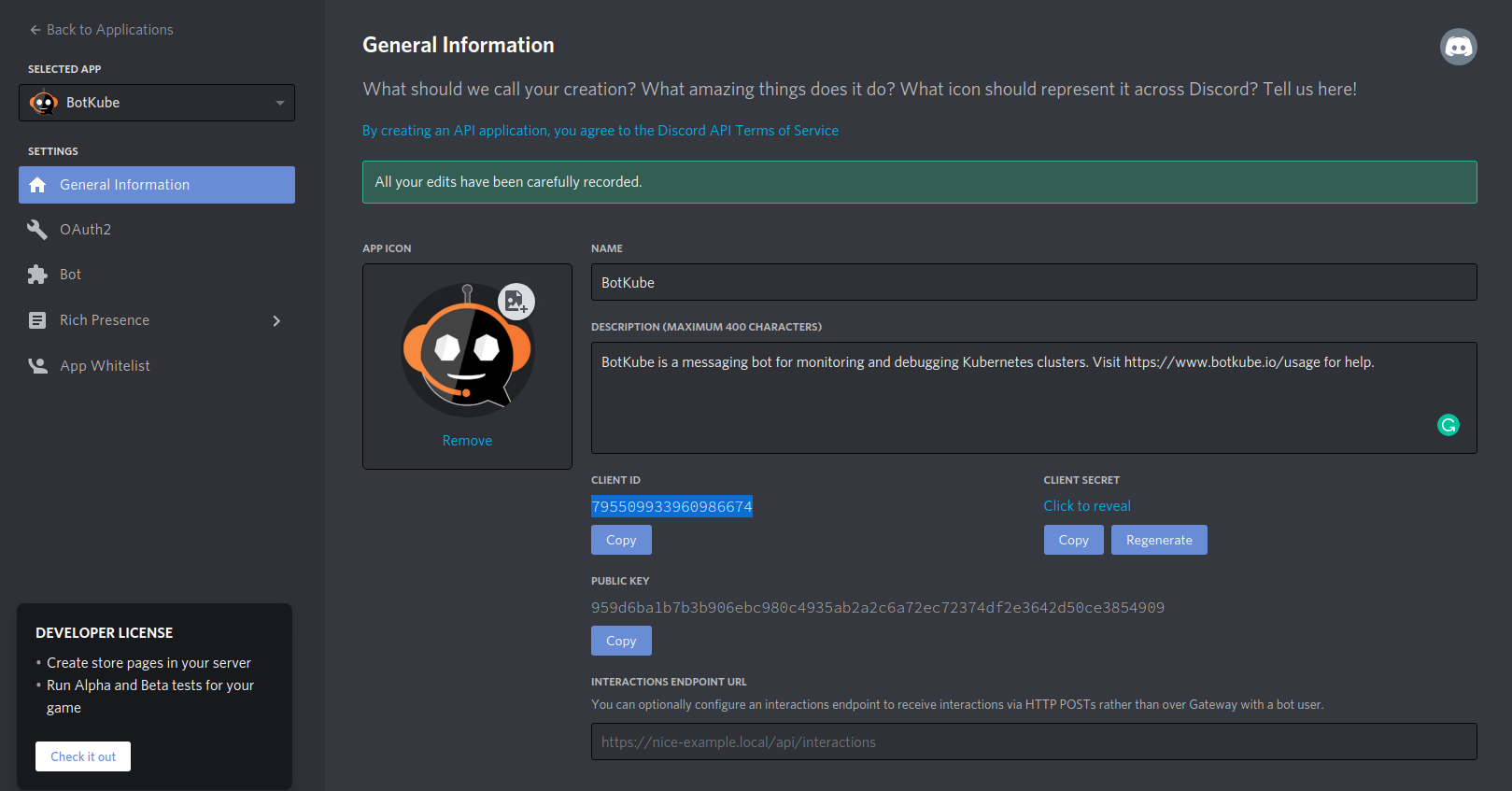Click the back arrow icon to Applications

[x=35, y=30]
